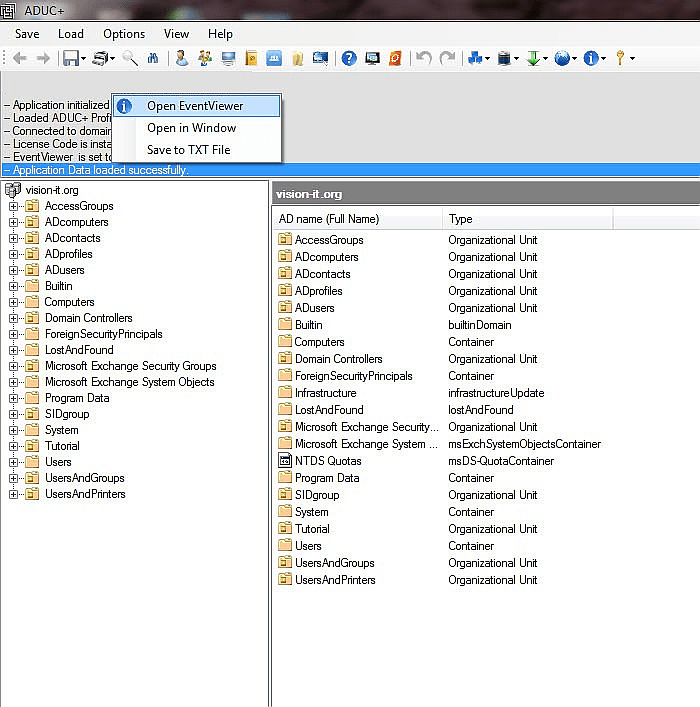Open the Load menu
Viewport: 700px width, 707px height.
pos(71,34)
